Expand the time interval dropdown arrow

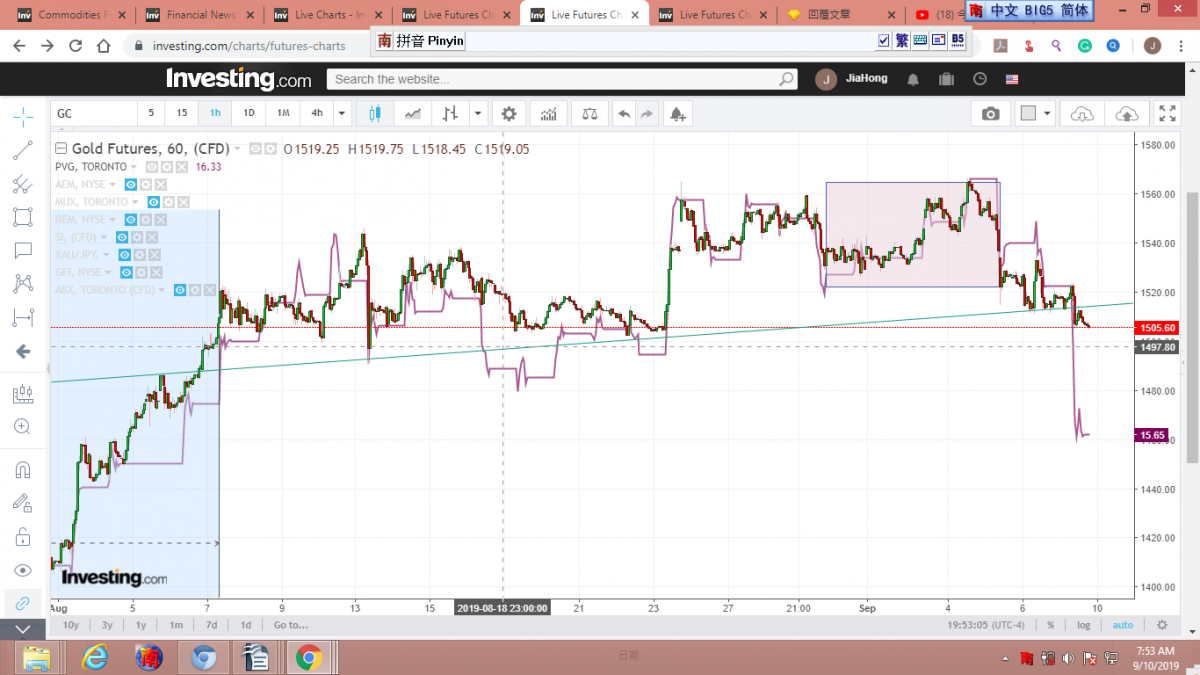343,114
